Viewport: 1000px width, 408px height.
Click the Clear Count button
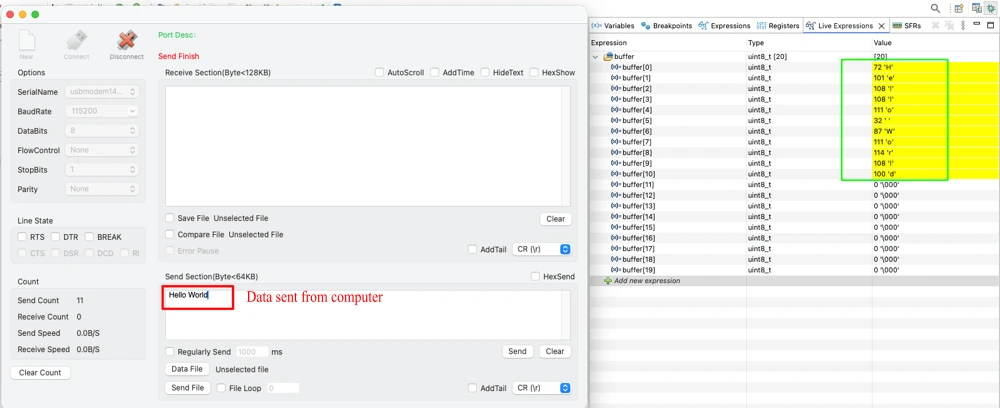click(41, 373)
